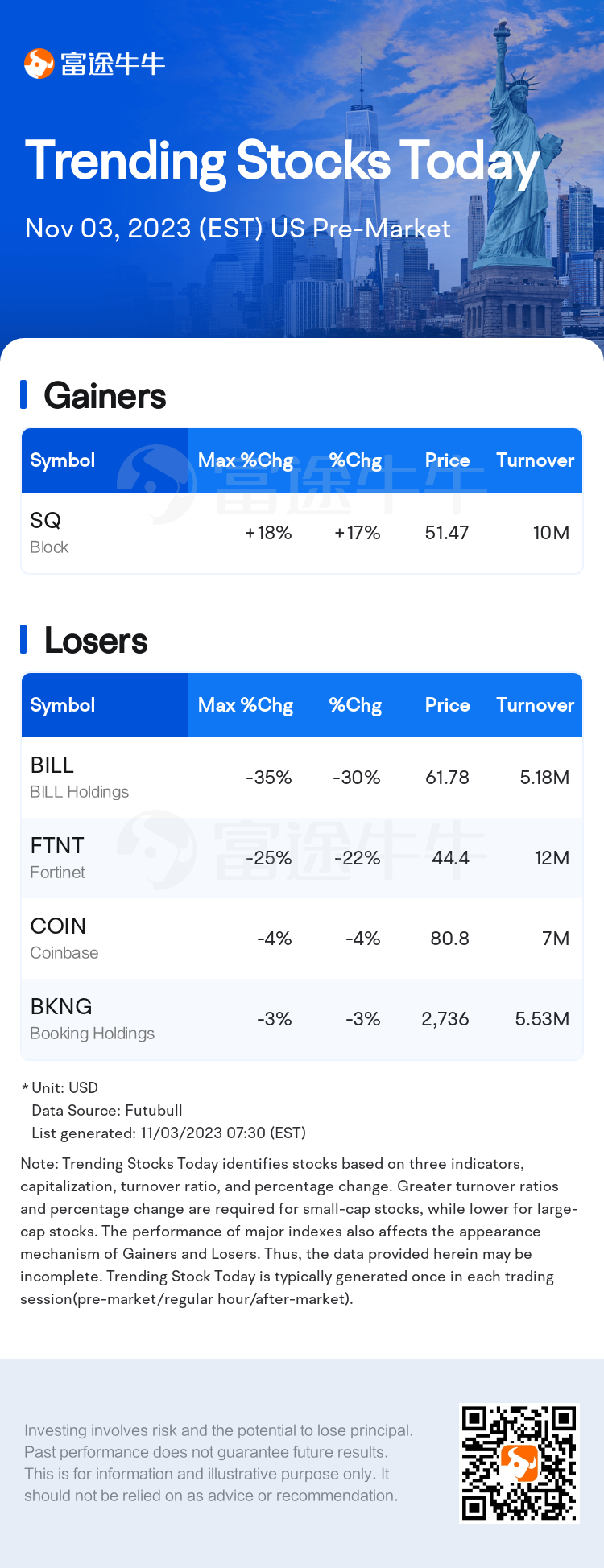Open the FTNT Fortinet row
The image size is (604, 1568).
pos(302,858)
